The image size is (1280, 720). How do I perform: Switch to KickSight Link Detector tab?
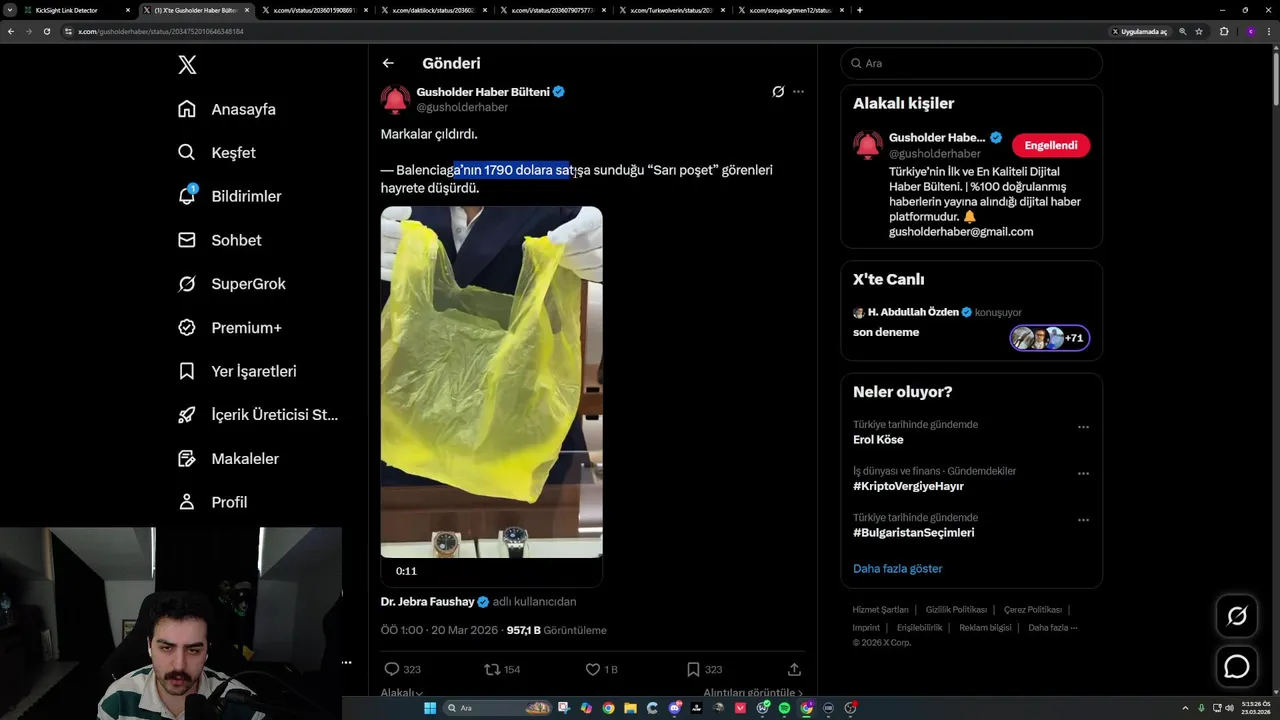[75, 10]
